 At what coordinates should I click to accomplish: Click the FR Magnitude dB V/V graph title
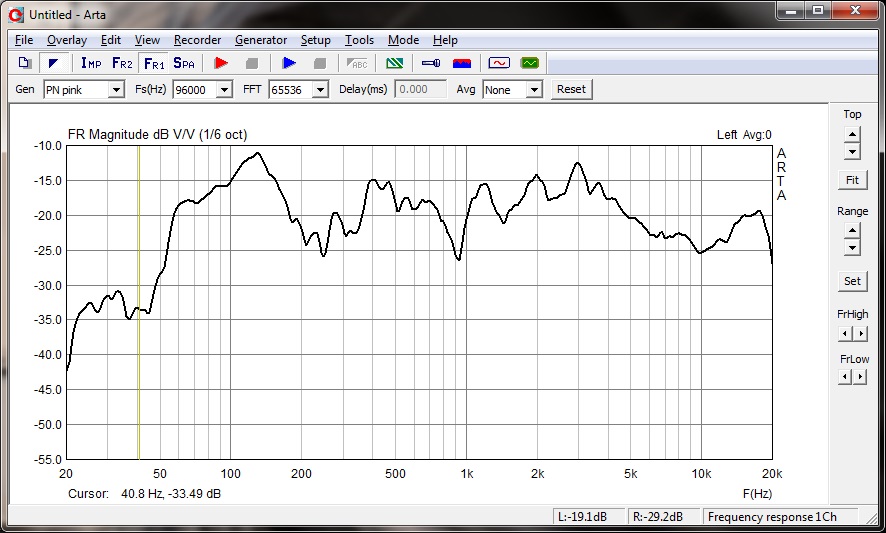(157, 135)
